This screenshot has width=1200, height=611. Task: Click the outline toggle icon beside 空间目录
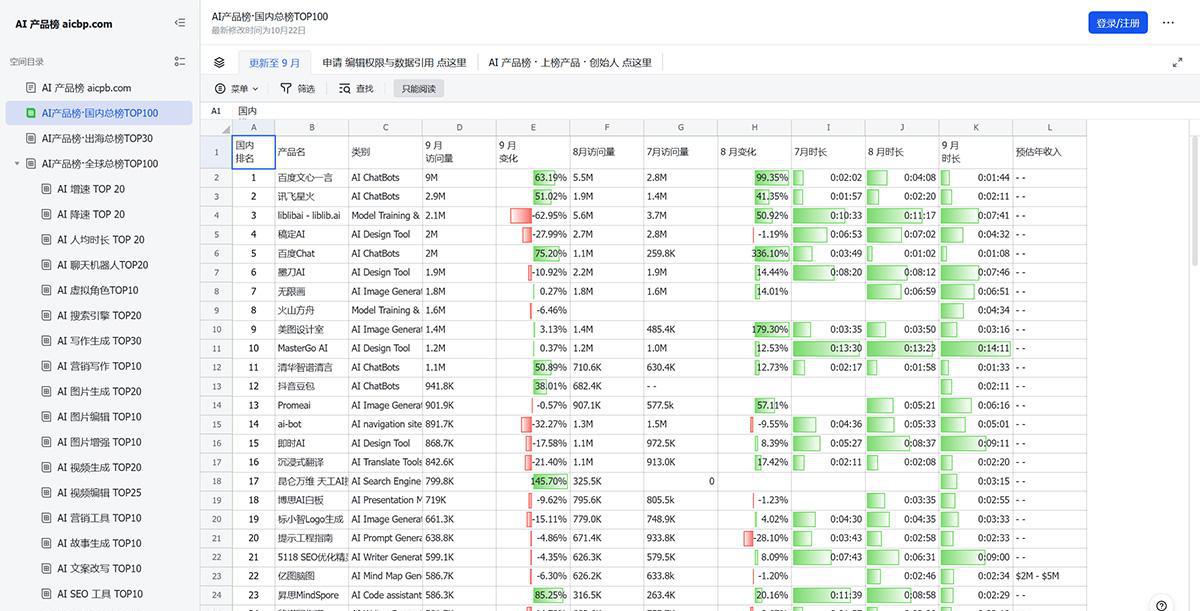(x=179, y=61)
